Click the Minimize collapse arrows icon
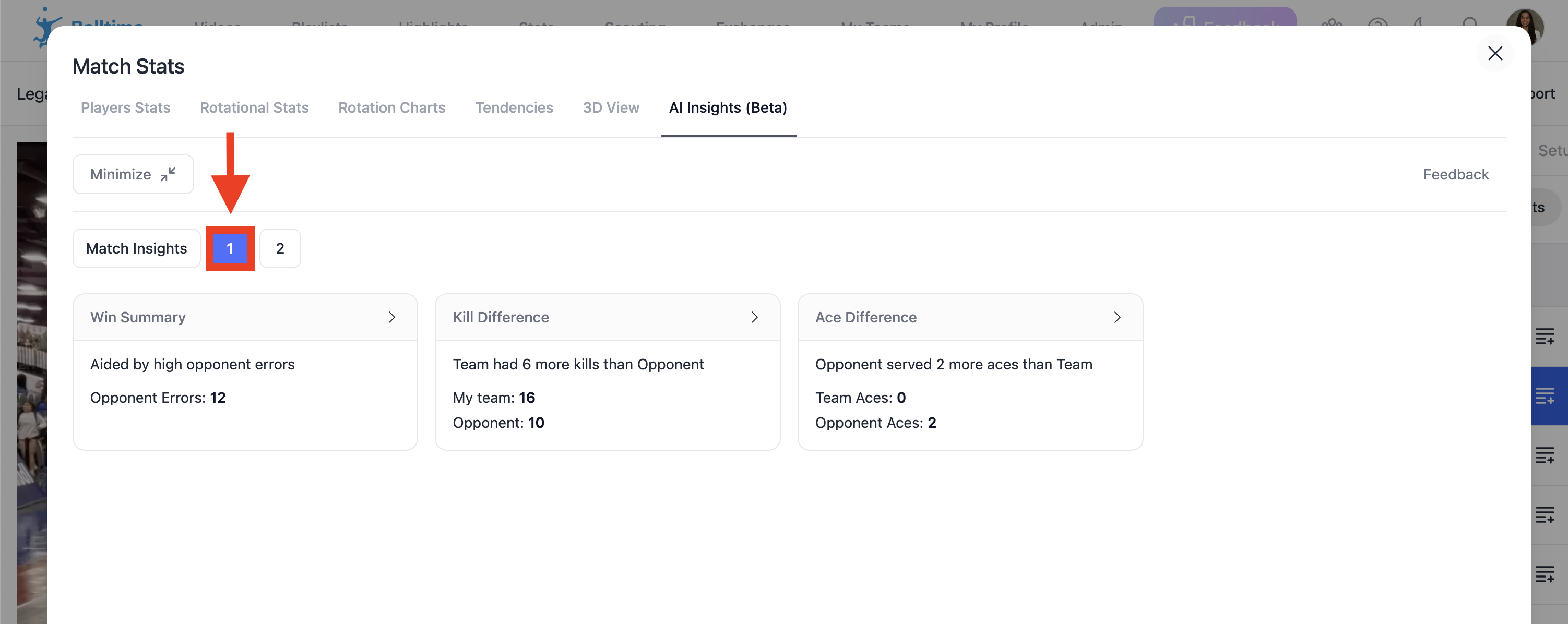This screenshot has height=624, width=1568. click(168, 175)
